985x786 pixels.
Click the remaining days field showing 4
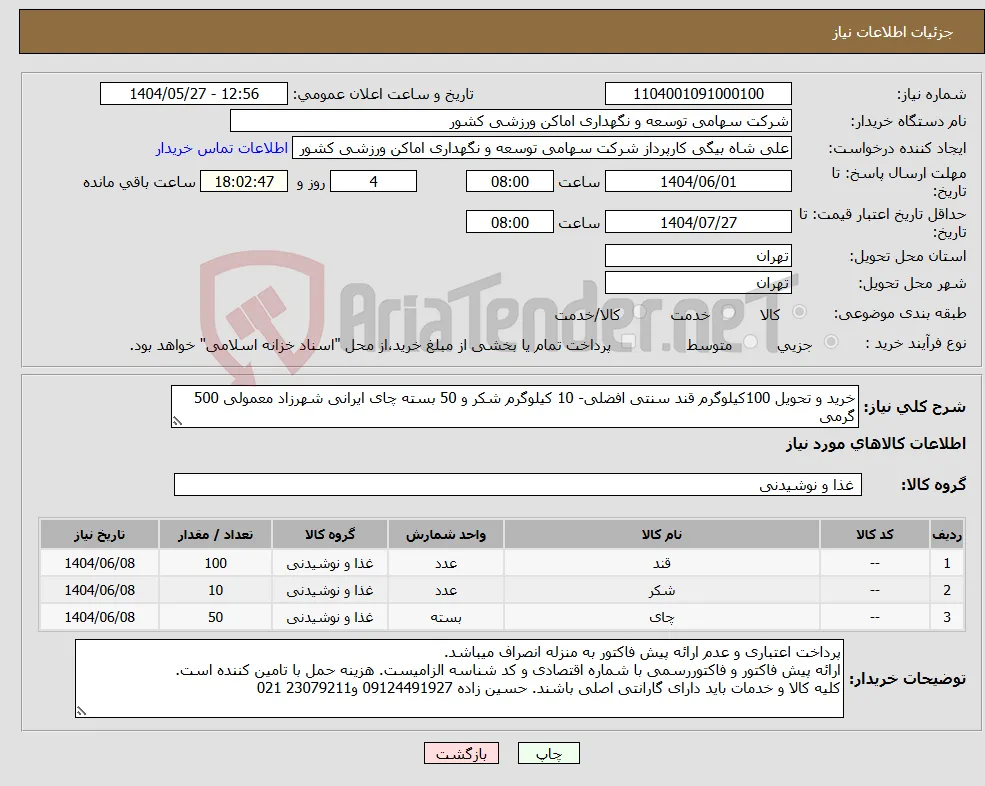pyautogui.click(x=373, y=182)
